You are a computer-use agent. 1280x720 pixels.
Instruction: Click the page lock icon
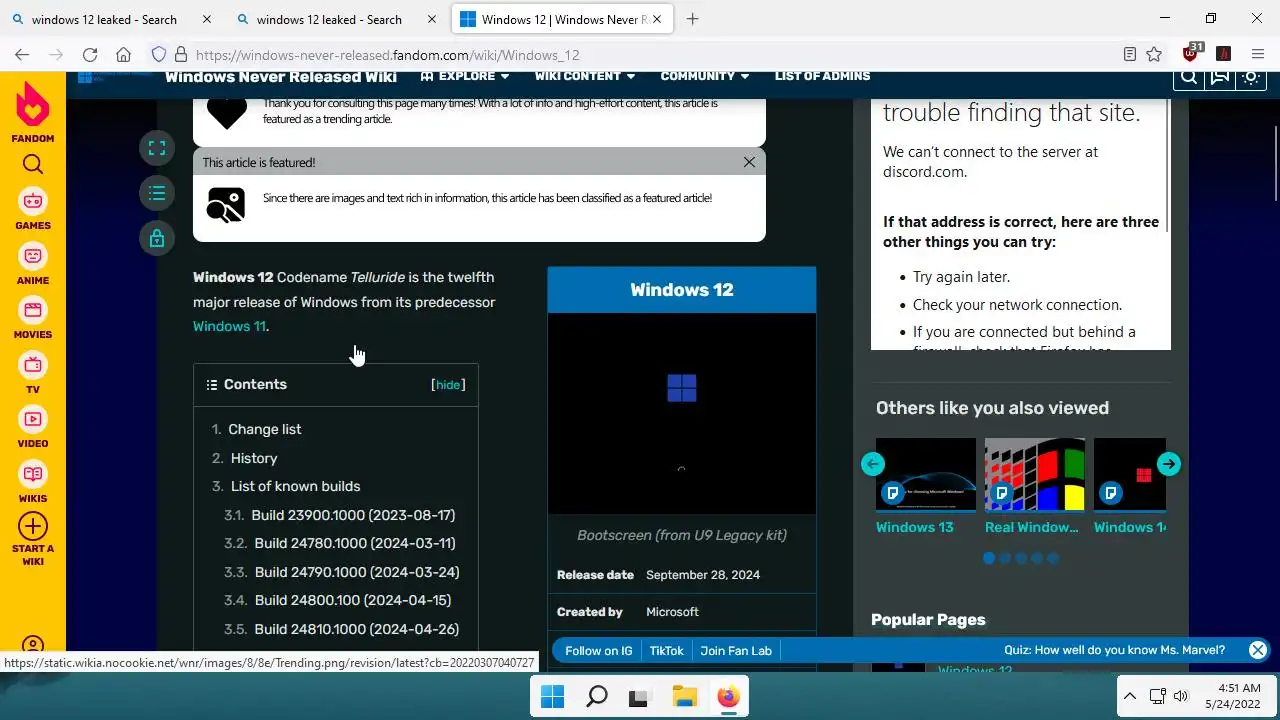pyautogui.click(x=157, y=238)
